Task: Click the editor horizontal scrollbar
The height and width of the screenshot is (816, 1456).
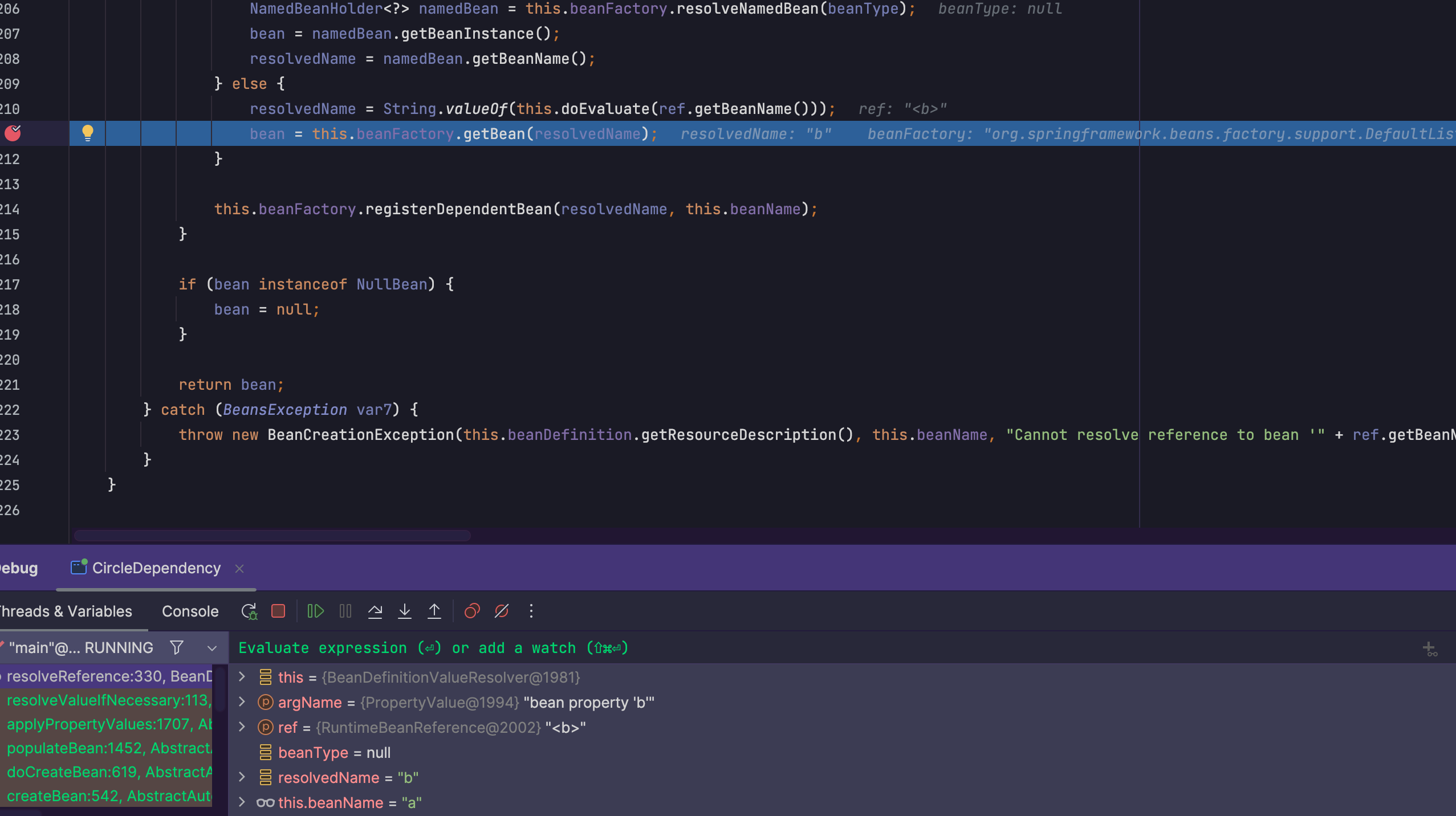Action: click(x=272, y=536)
